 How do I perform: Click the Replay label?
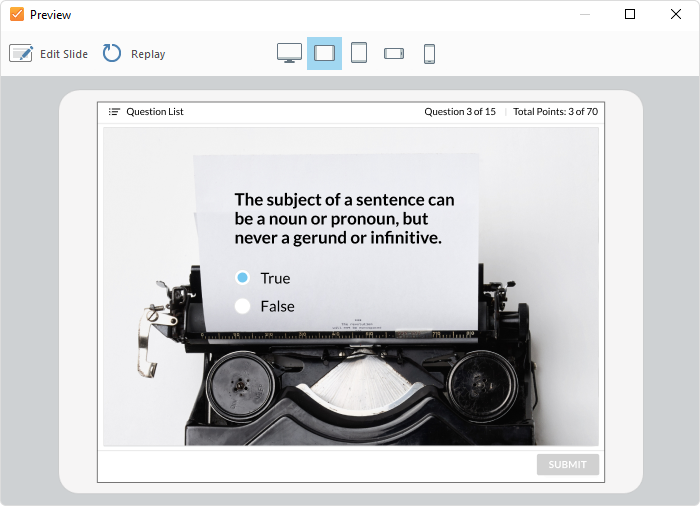click(148, 54)
